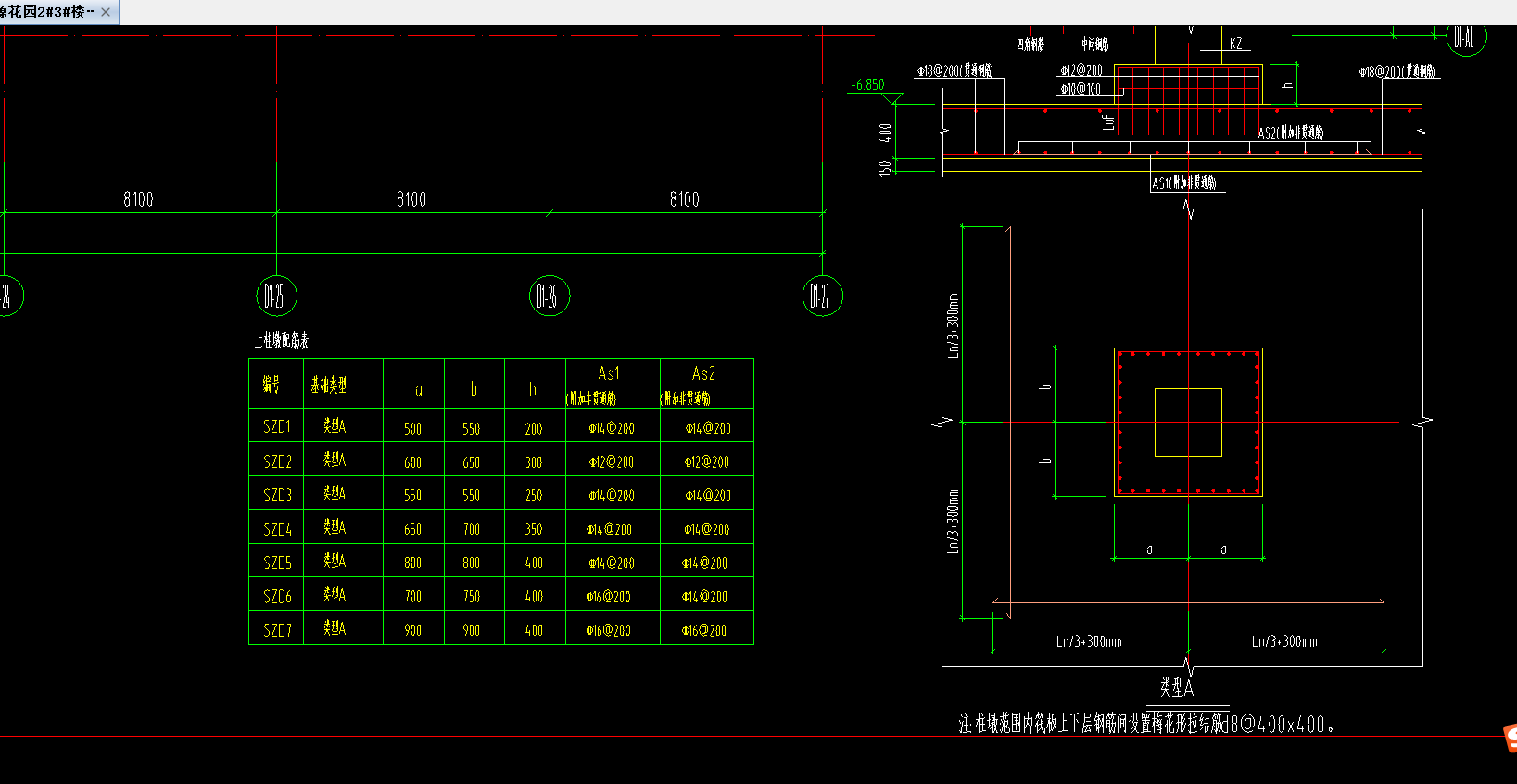
Task: Select value 600 in SZD2 row
Action: point(412,462)
